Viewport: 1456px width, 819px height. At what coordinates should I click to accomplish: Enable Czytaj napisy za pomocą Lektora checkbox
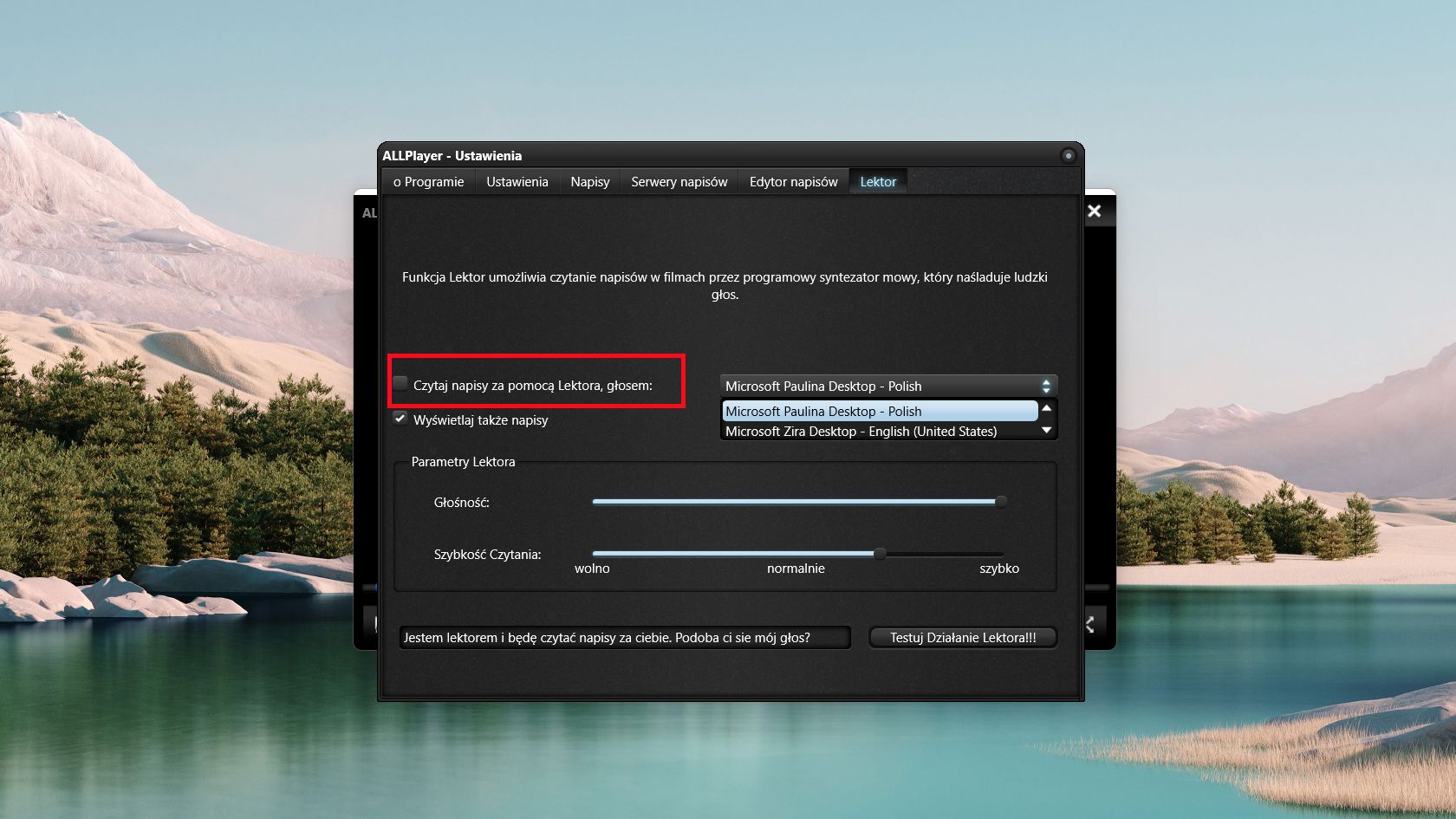pos(400,383)
